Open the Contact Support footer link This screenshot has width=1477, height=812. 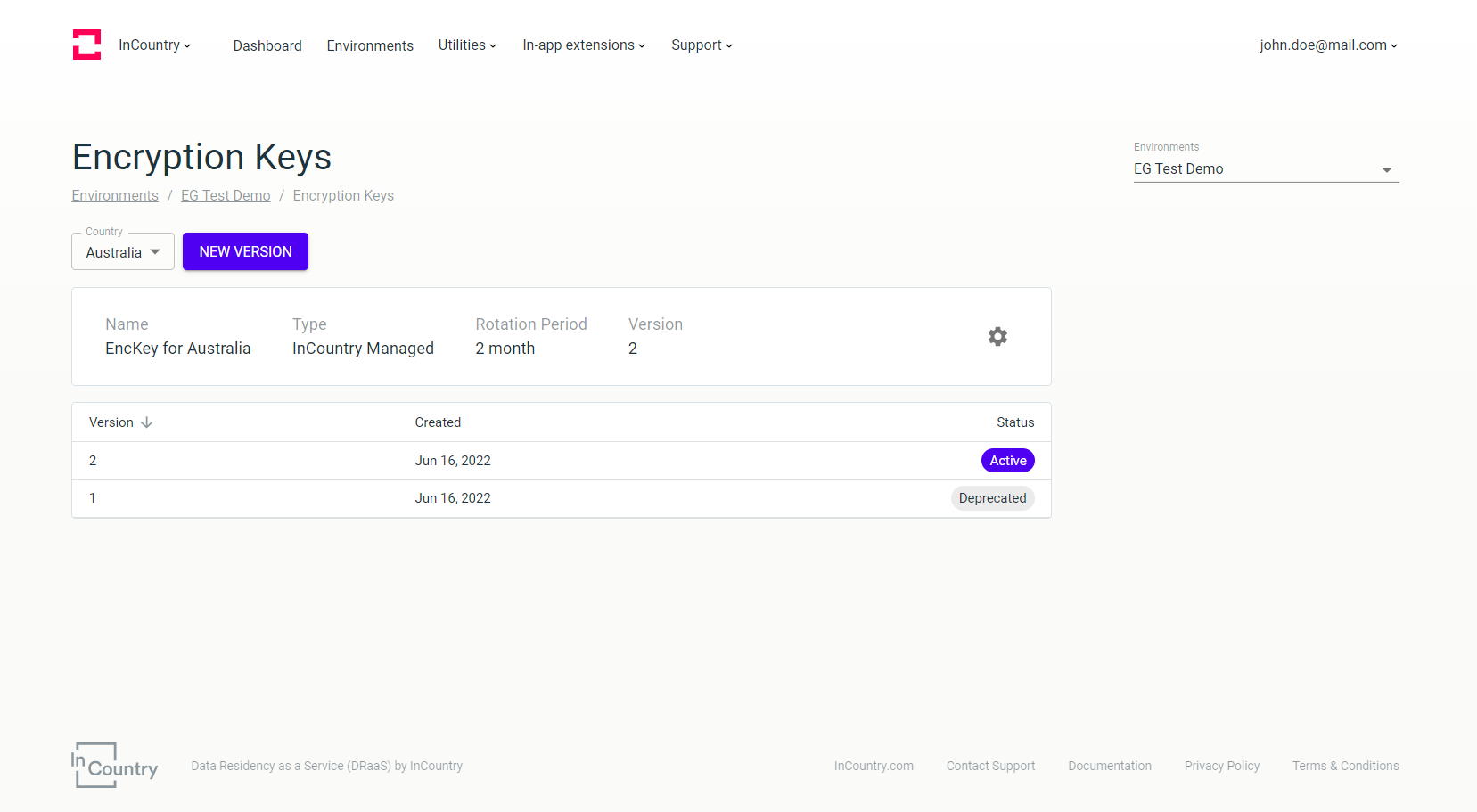[x=990, y=766]
